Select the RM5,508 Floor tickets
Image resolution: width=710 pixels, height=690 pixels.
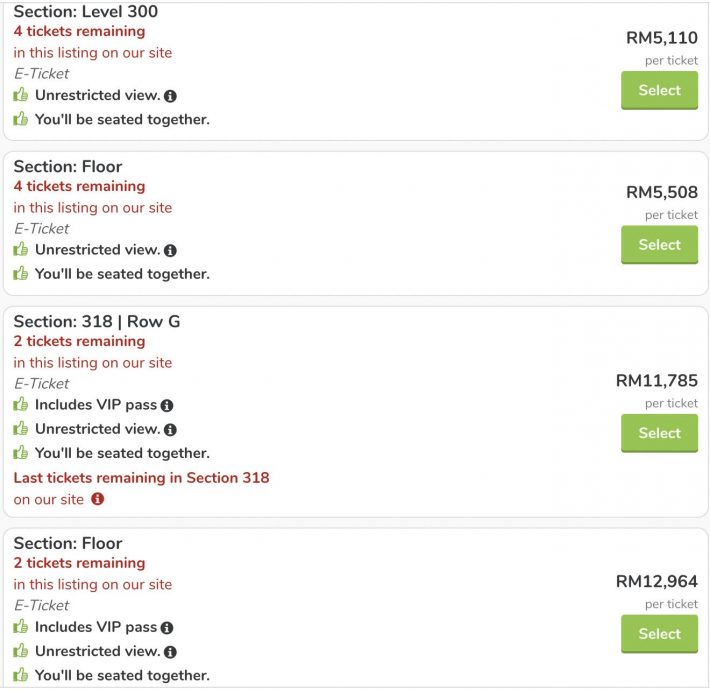click(659, 245)
